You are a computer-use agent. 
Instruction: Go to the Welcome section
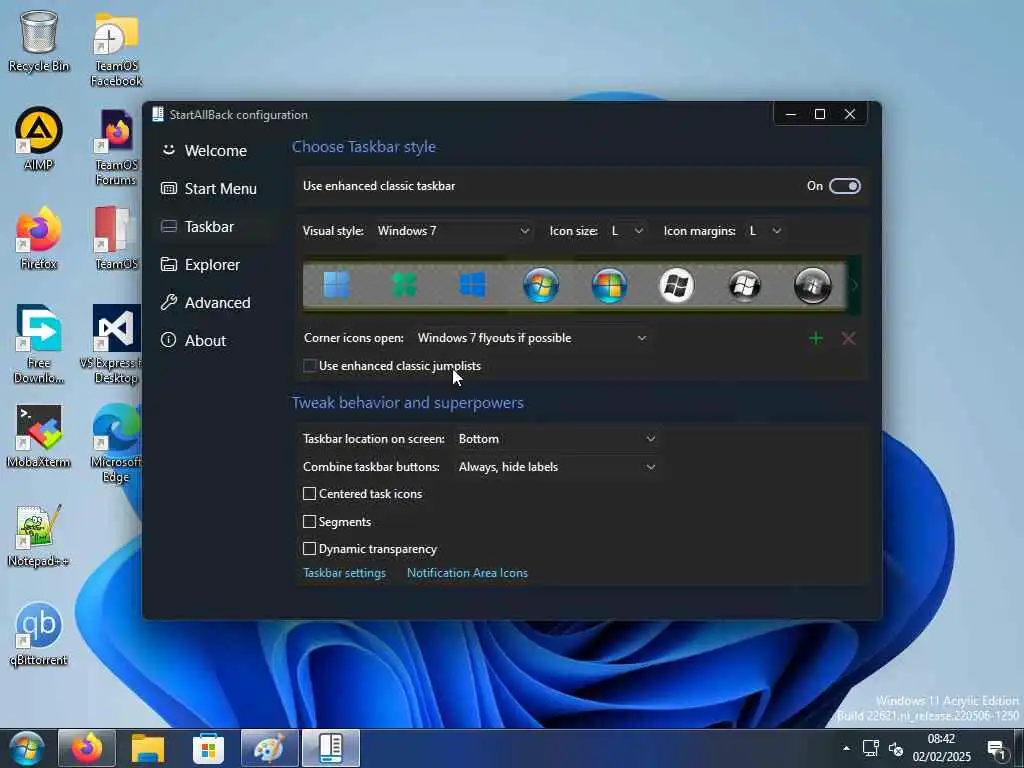tap(216, 151)
